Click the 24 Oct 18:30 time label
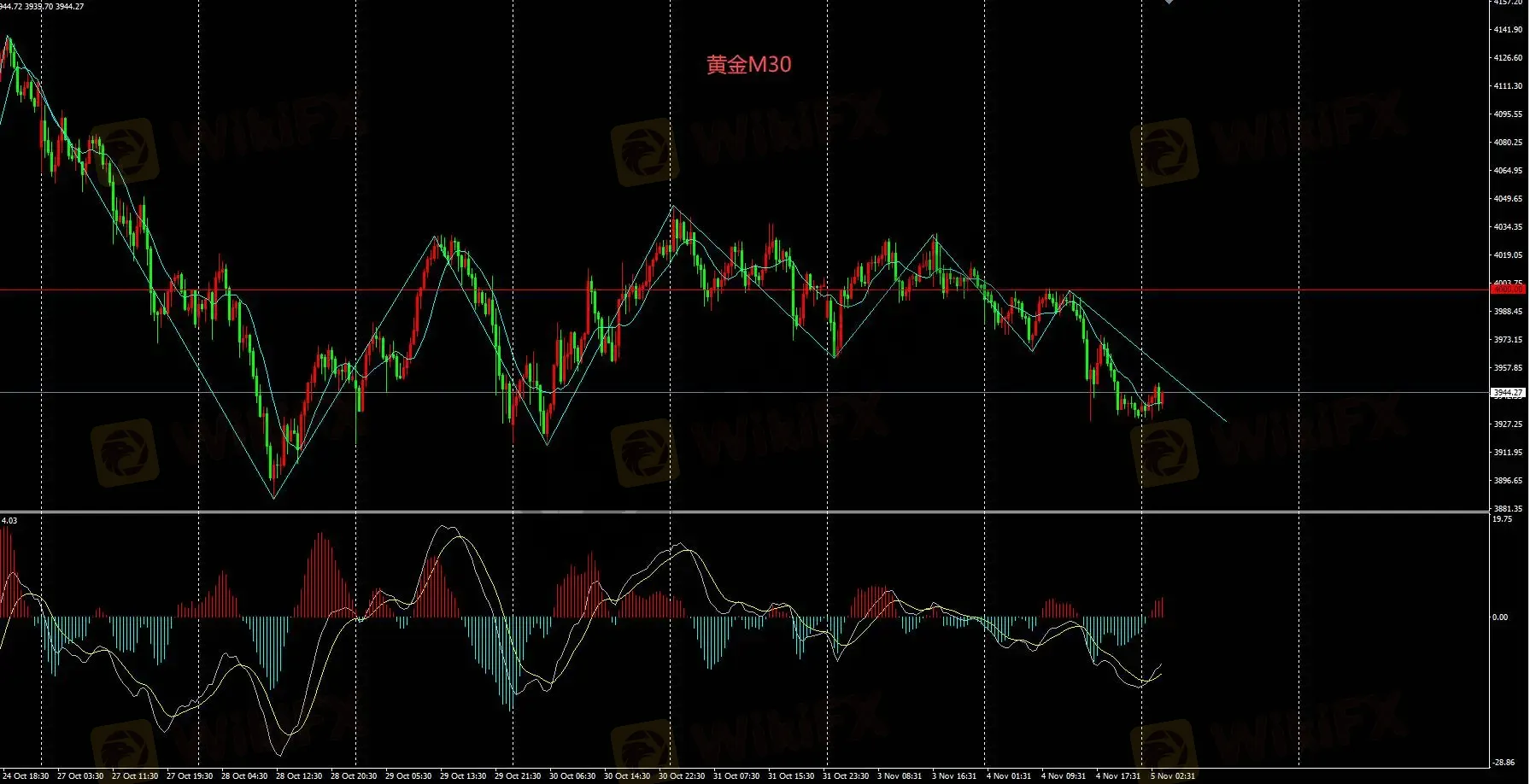Image resolution: width=1530 pixels, height=784 pixels. [26, 776]
